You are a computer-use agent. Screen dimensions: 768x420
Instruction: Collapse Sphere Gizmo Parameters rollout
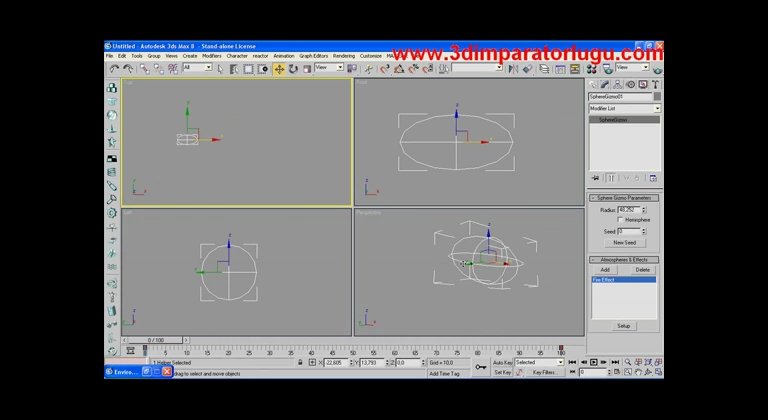coord(624,198)
